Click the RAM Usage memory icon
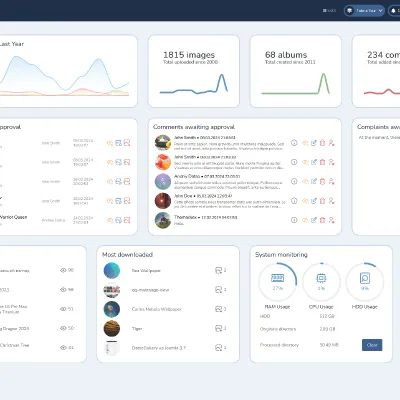This screenshot has height=400, width=400. 277,278
